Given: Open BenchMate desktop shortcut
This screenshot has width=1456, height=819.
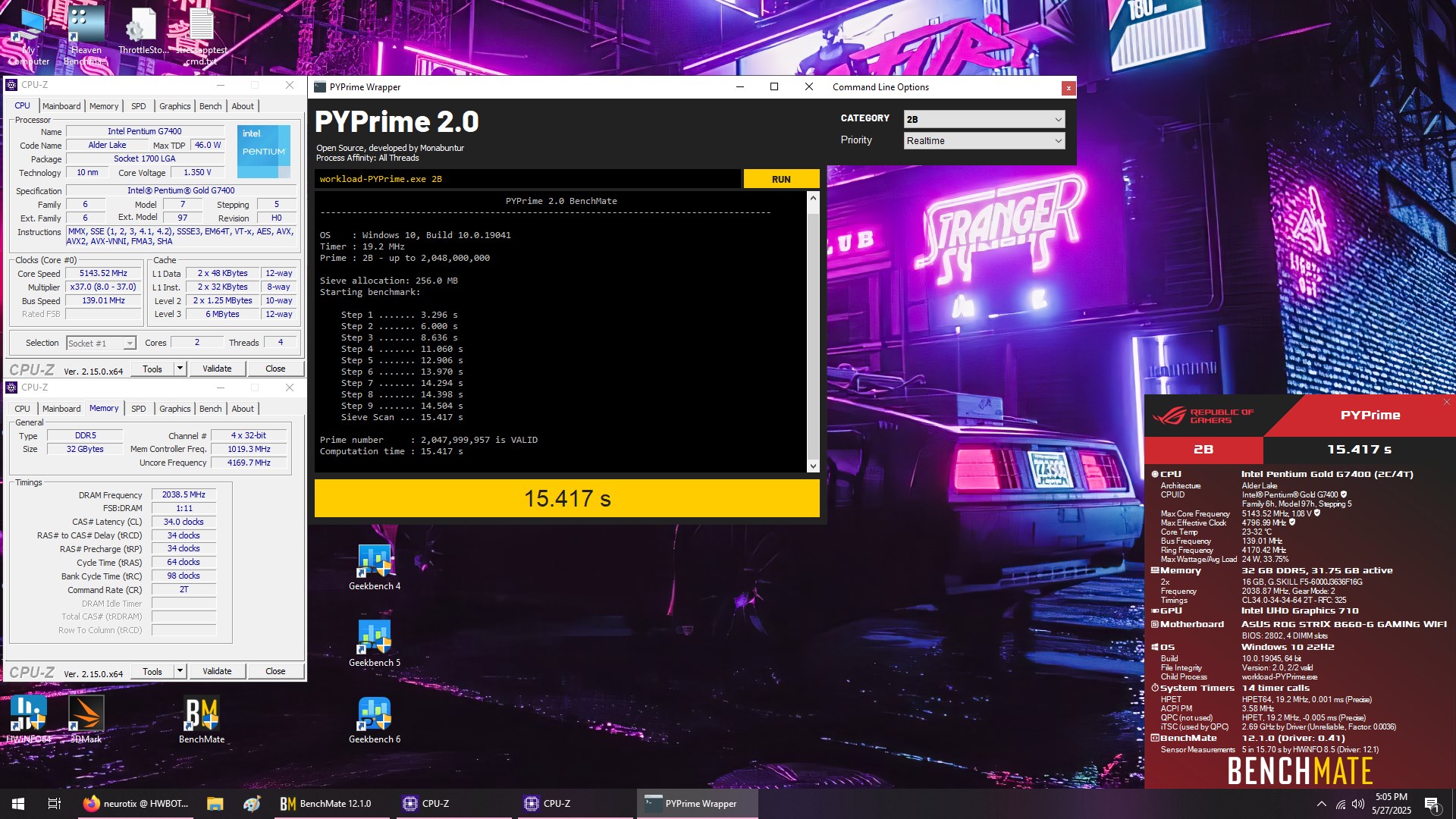Looking at the screenshot, I should 202,720.
